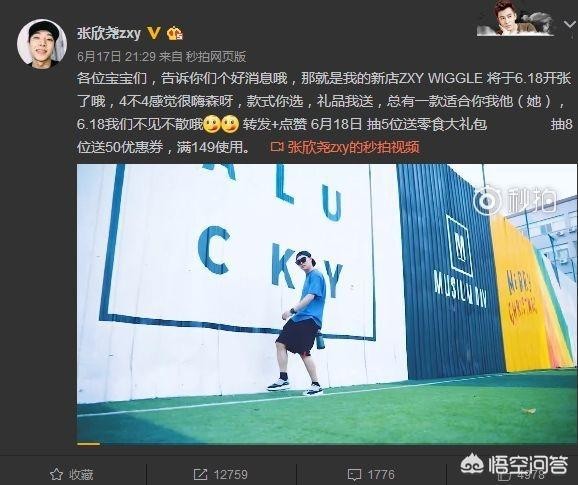Open reposts count 12759
The width and height of the screenshot is (578, 485).
(x=230, y=474)
